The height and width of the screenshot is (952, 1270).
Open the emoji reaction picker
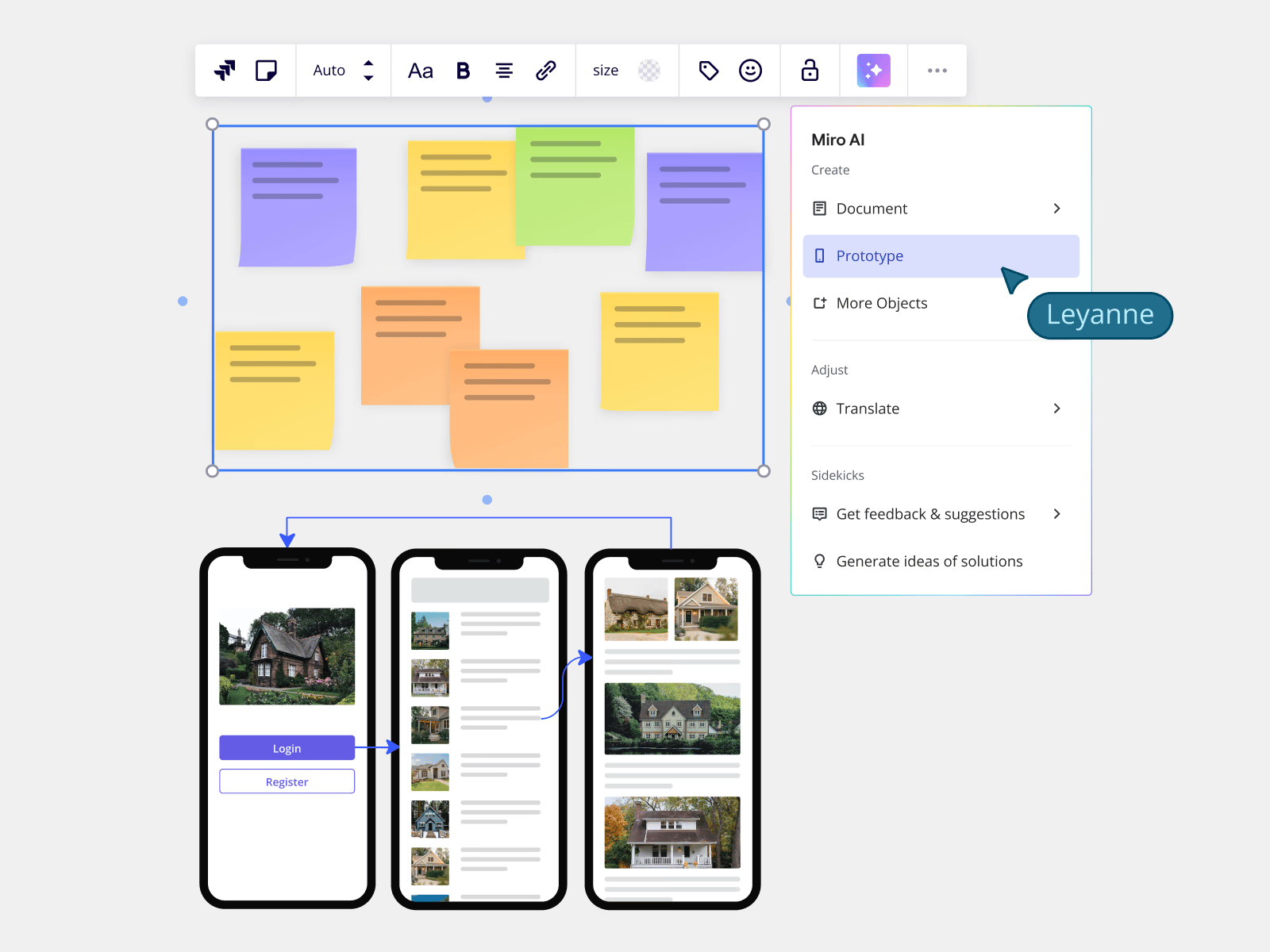pos(751,71)
